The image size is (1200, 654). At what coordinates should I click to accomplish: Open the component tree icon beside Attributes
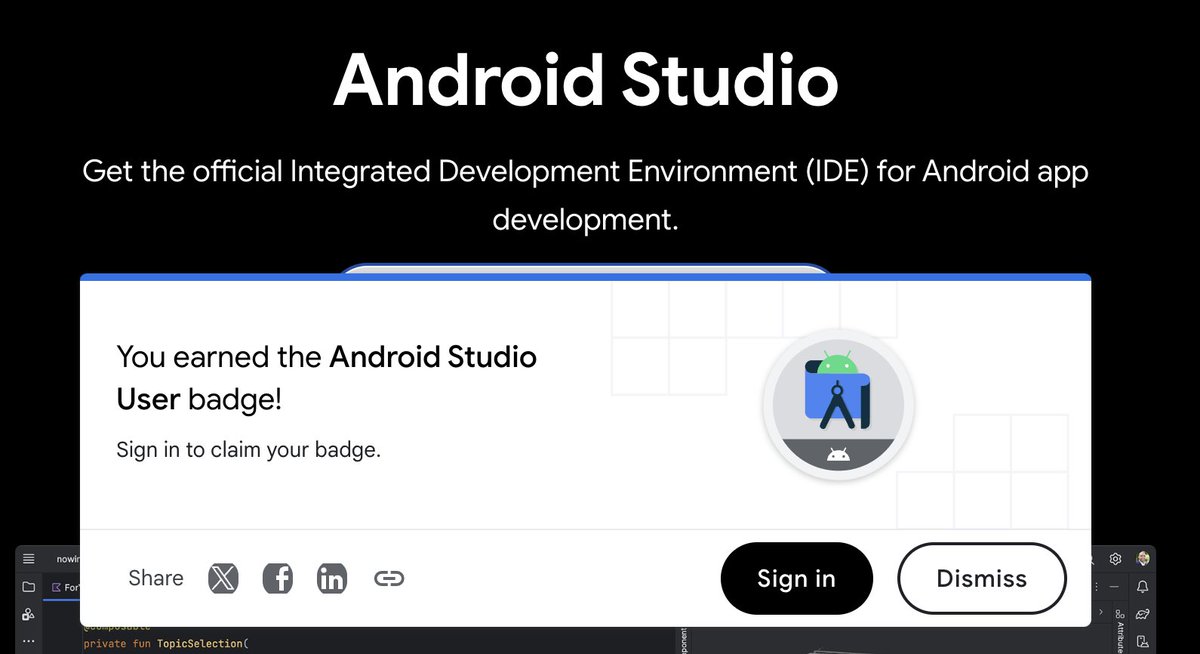[x=1119, y=613]
